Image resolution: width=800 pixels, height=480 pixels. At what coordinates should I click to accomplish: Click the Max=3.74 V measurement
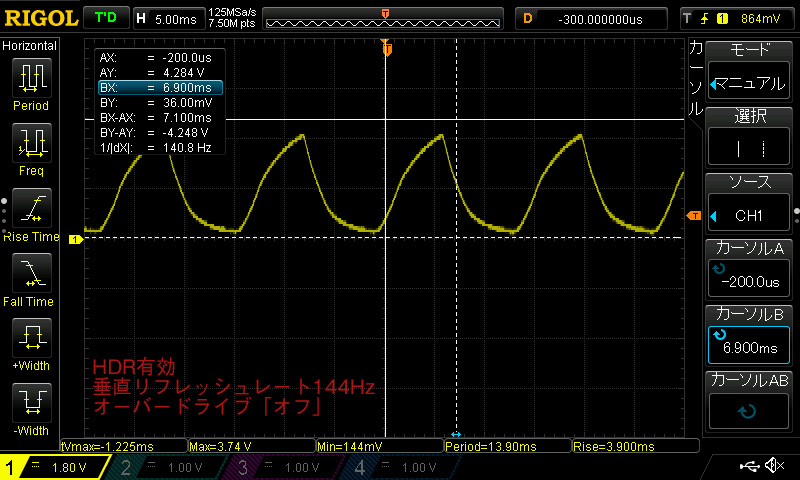point(252,446)
